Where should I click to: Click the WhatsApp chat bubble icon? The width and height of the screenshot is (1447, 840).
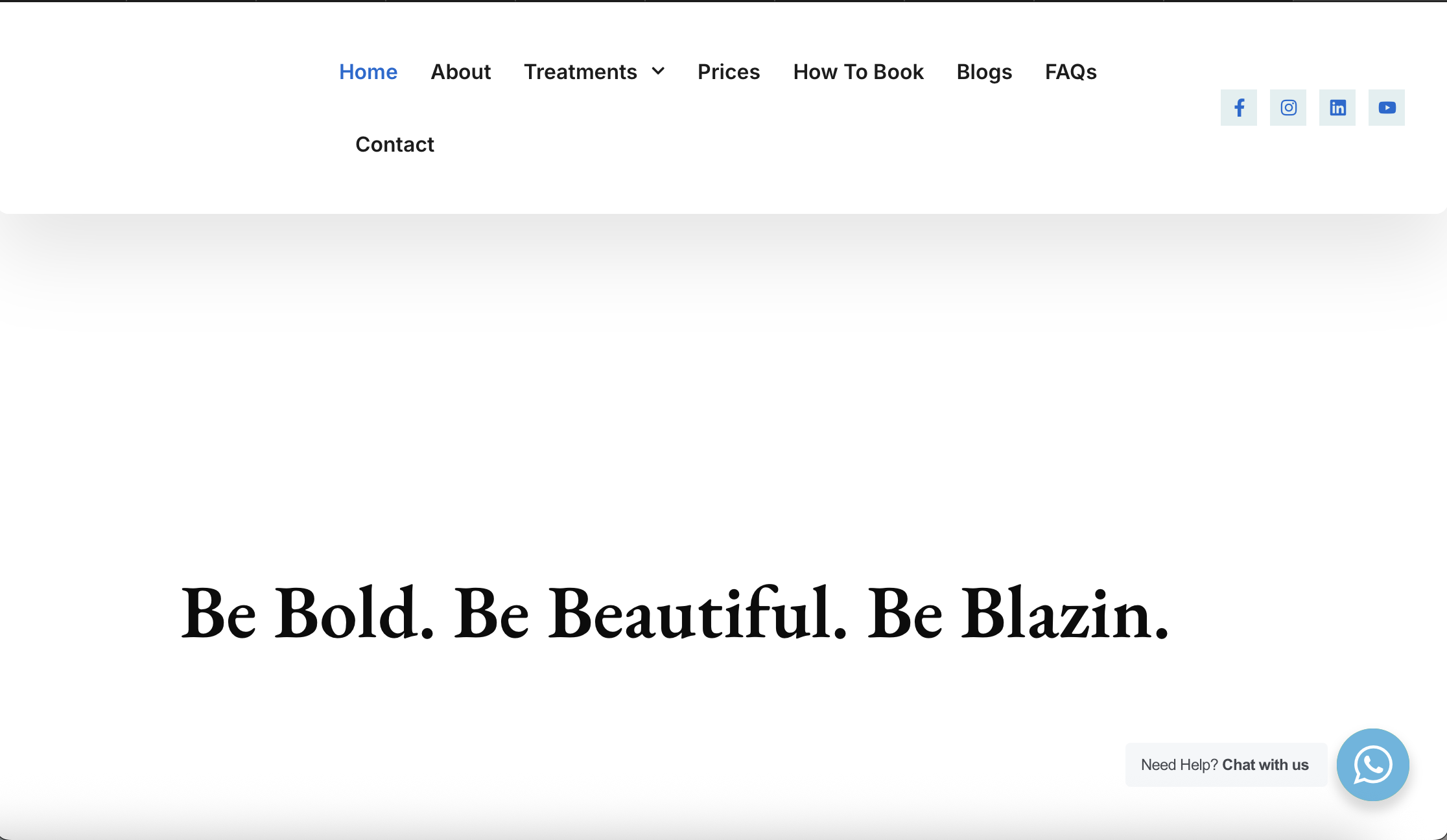(x=1372, y=765)
